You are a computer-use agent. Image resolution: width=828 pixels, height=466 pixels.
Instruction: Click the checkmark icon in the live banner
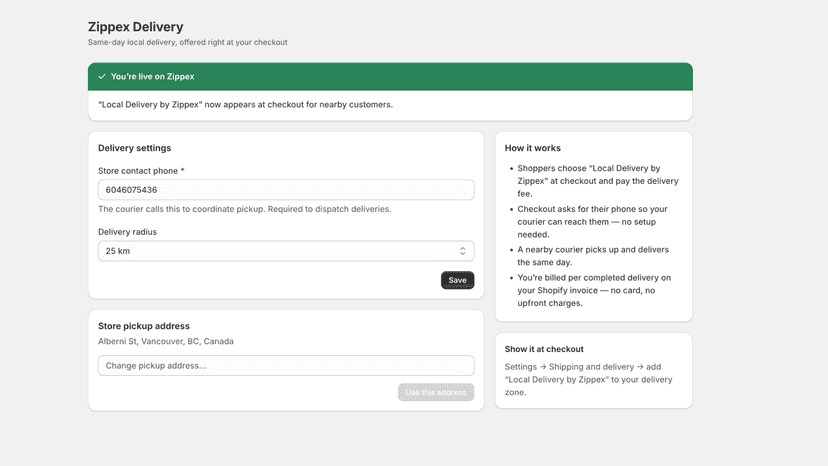click(x=102, y=77)
